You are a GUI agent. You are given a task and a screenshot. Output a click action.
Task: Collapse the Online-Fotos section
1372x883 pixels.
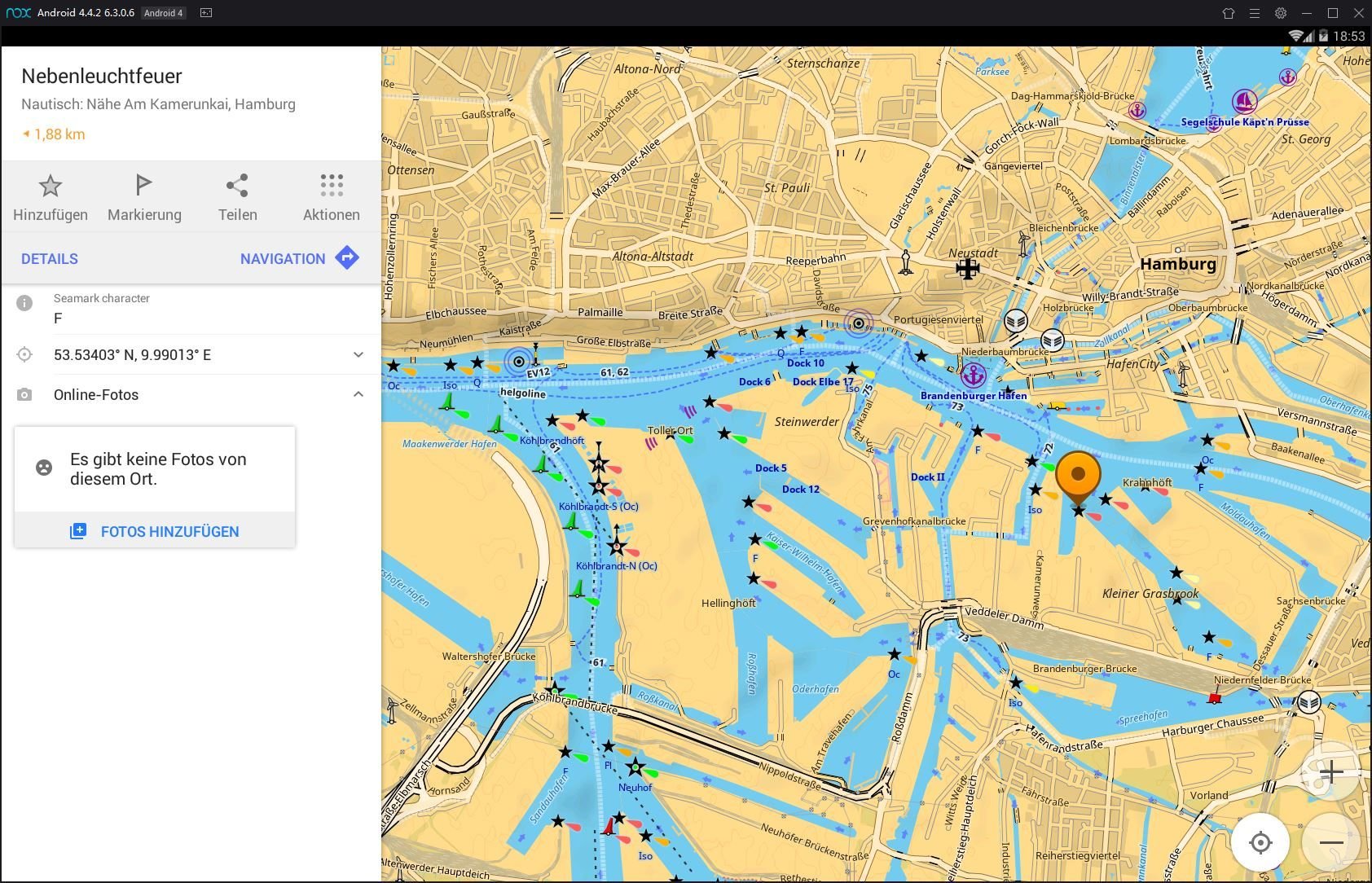(x=358, y=394)
